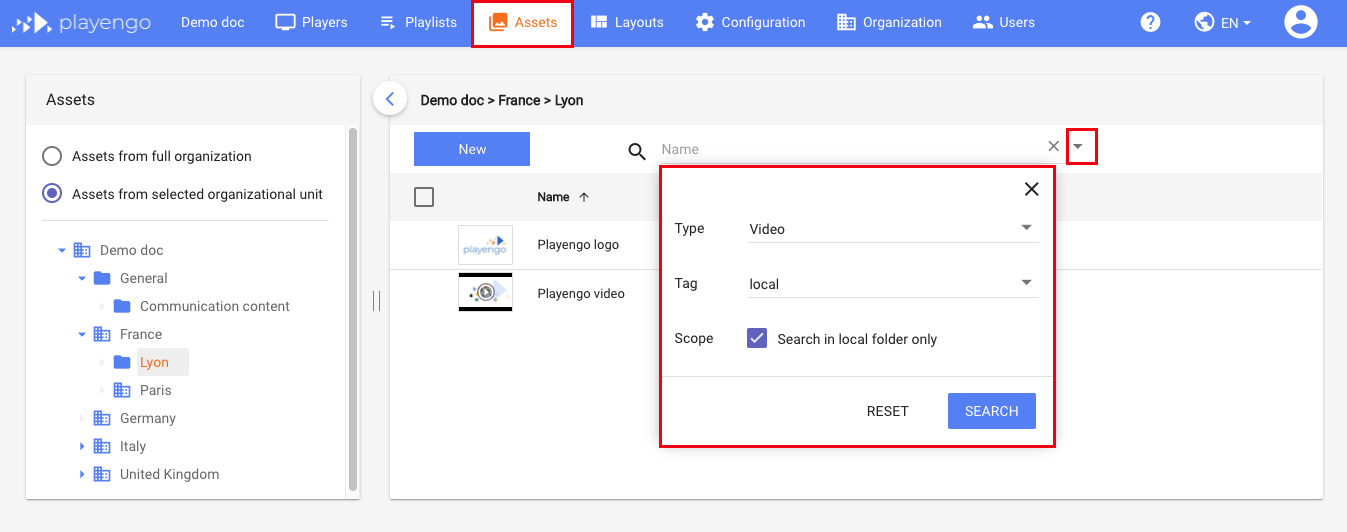
Task: Open the Tag dropdown showing local
Action: [893, 284]
